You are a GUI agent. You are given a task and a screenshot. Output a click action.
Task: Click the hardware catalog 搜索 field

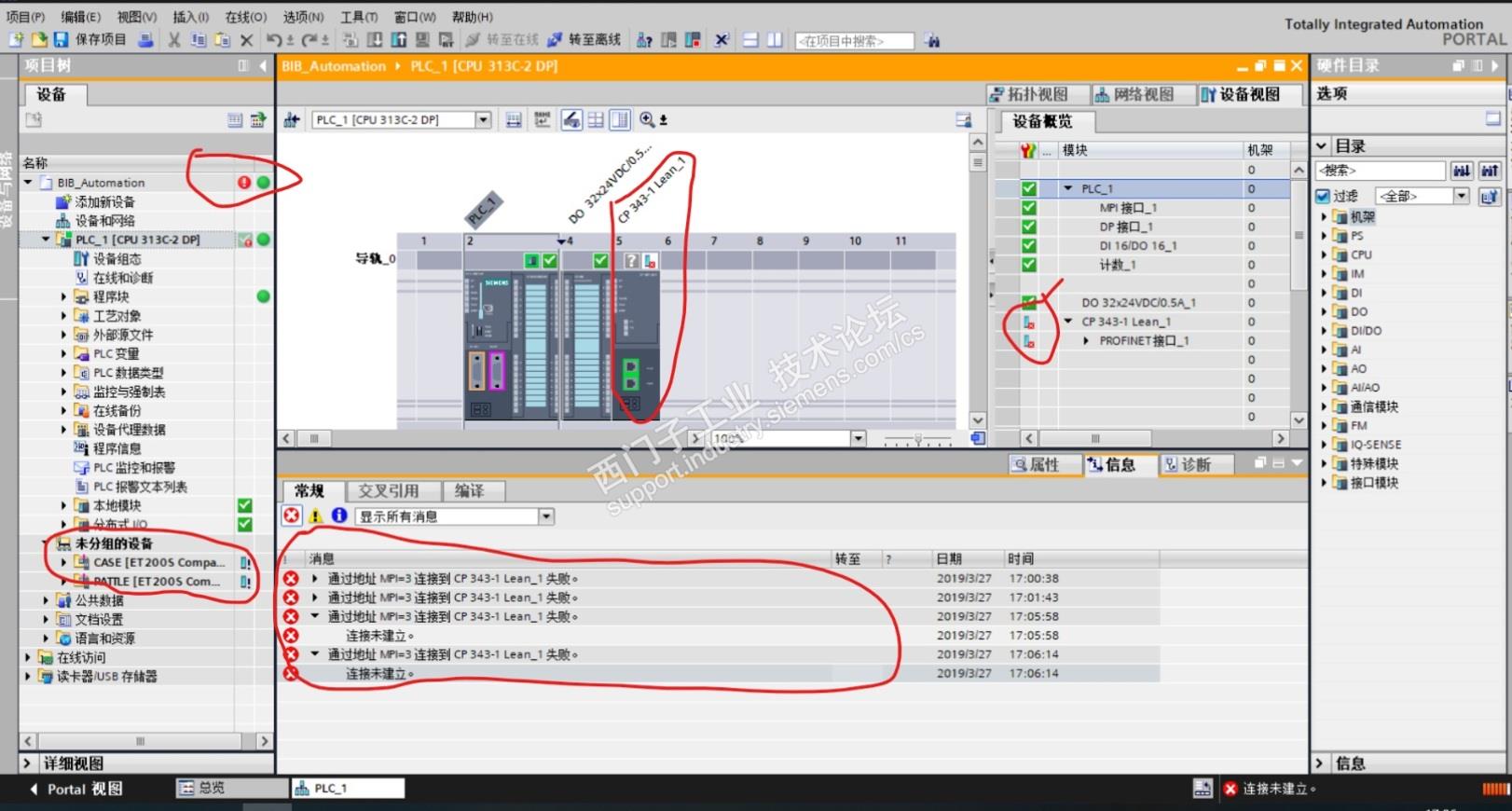click(x=1381, y=171)
